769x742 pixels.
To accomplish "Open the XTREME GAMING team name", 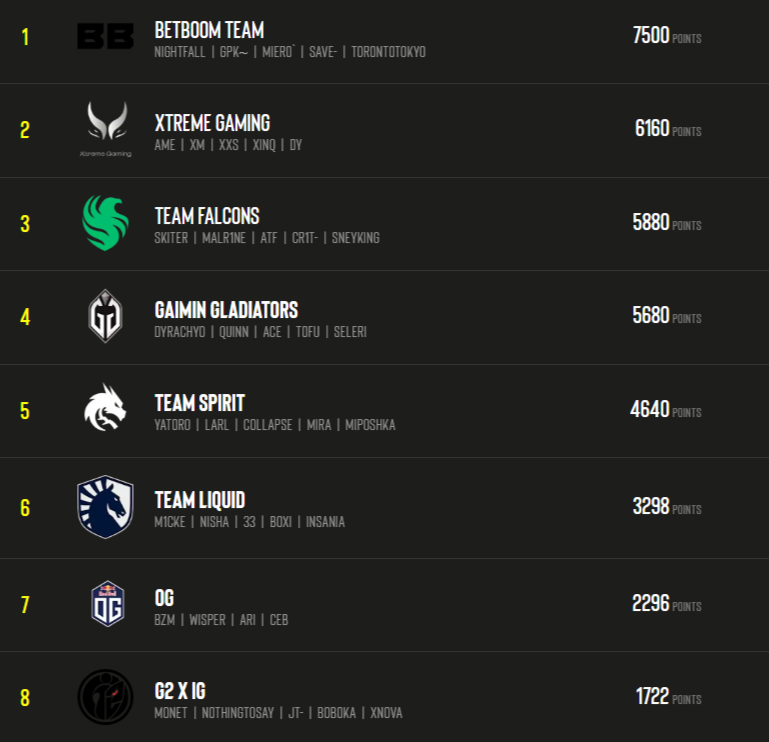I will (x=212, y=123).
